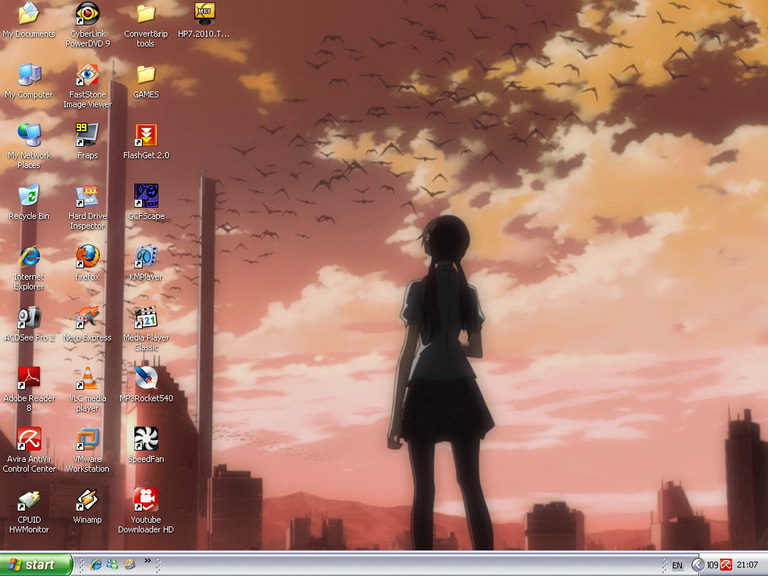Select the Recycle Bin

coord(29,202)
